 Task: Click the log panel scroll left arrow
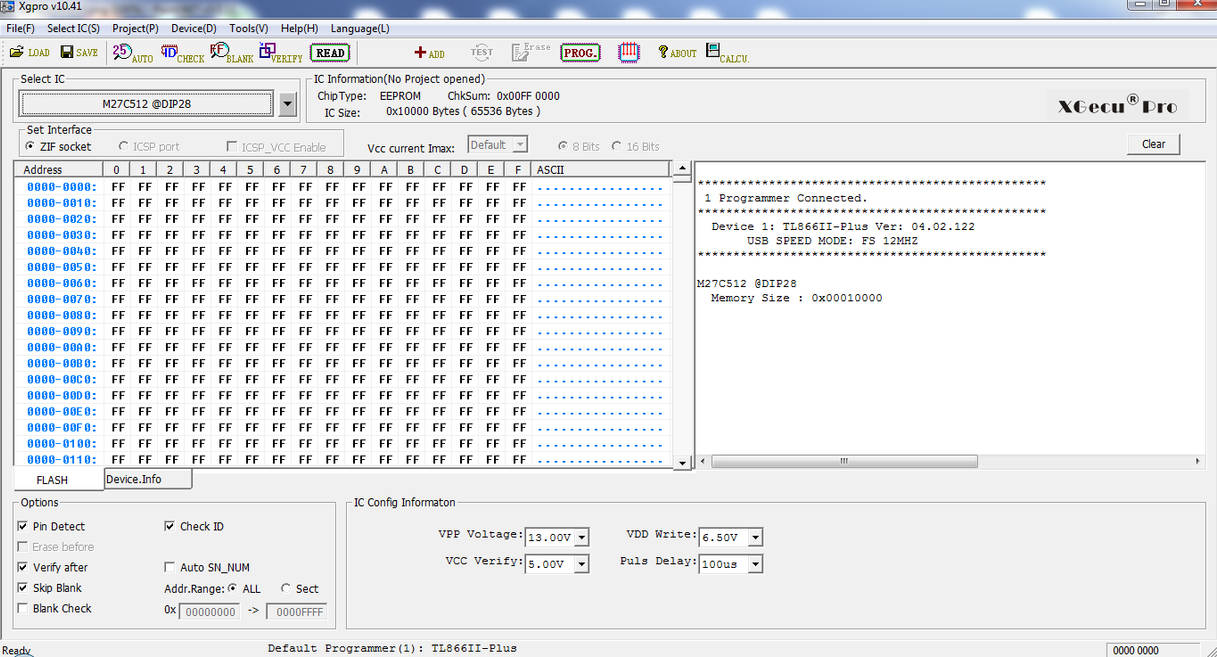(x=702, y=461)
